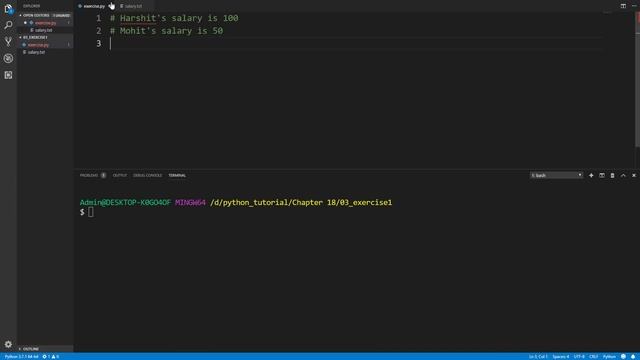Viewport: 640px width, 360px height.
Task: Open the Debug view in activity bar
Action: point(8,58)
